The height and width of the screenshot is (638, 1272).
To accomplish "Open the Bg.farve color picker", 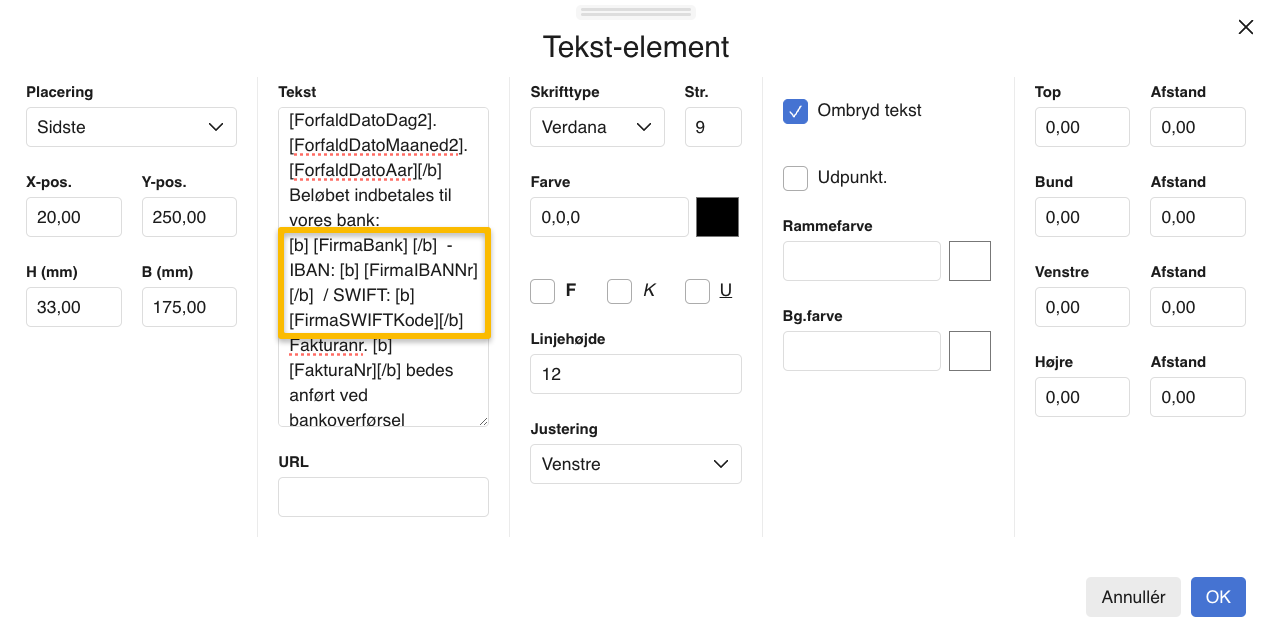I will tap(969, 351).
